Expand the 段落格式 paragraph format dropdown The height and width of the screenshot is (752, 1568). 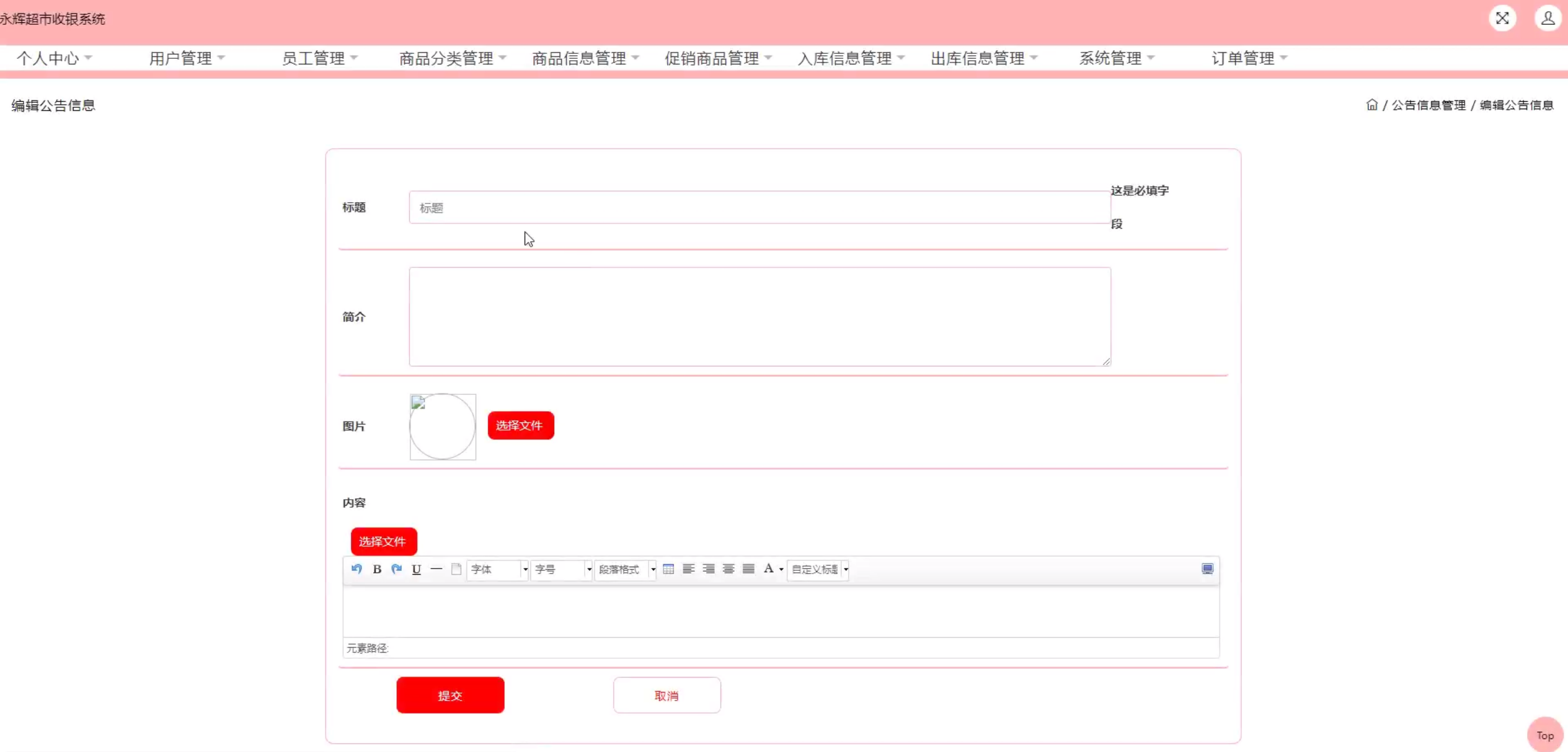(625, 569)
